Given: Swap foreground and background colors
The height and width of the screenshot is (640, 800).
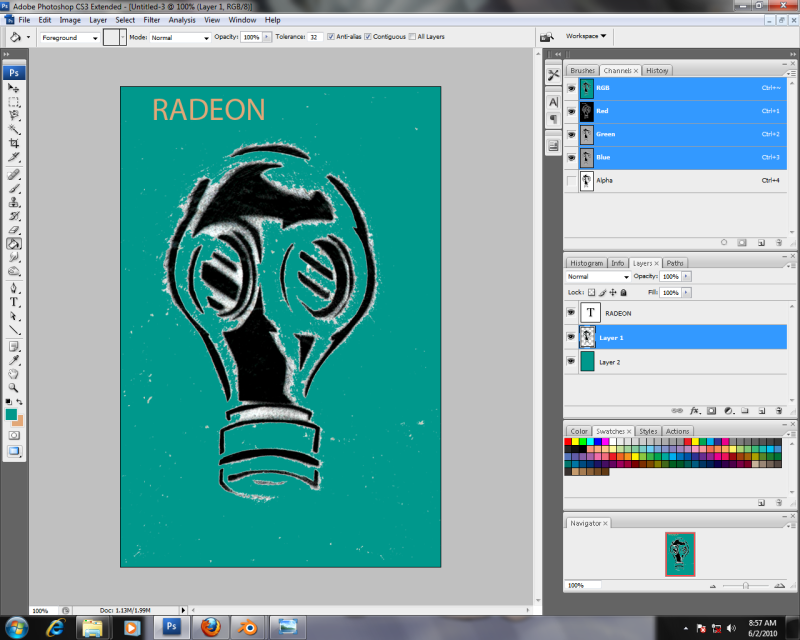Looking at the screenshot, I should point(19,402).
